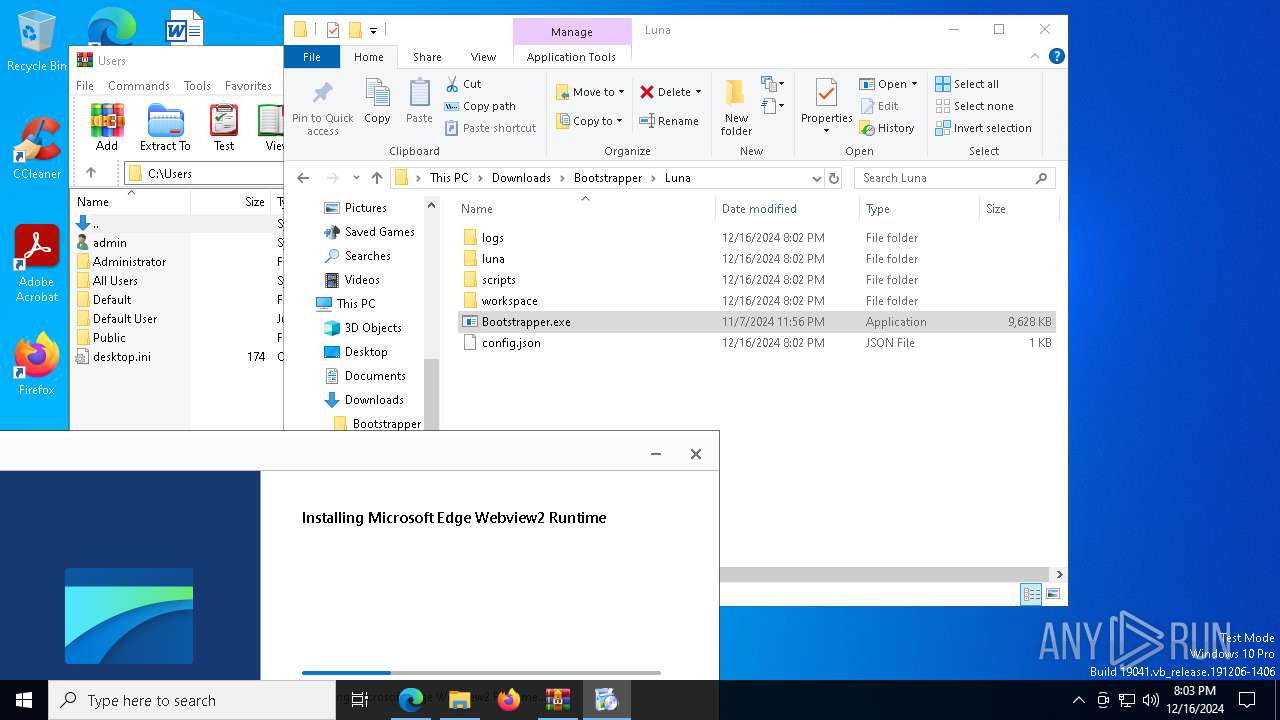Open WinRAR Favorites menu
The height and width of the screenshot is (720, 1280).
(248, 86)
